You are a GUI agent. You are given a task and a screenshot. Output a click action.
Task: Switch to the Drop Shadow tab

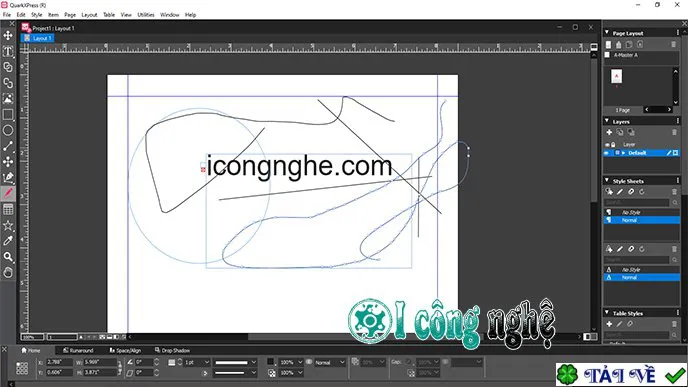(x=172, y=350)
